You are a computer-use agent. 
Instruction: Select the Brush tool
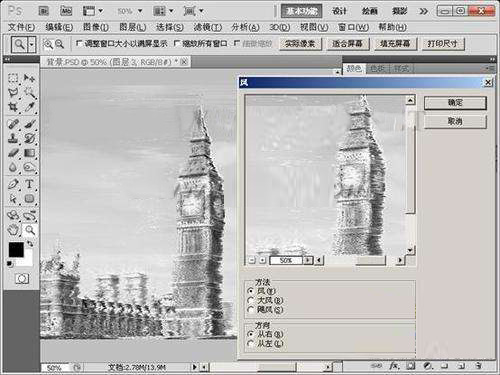(x=29, y=124)
